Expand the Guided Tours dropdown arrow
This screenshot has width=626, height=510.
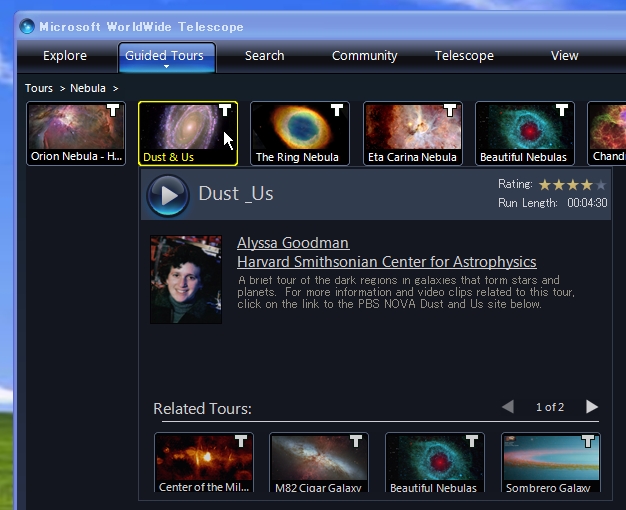pyautogui.click(x=166, y=66)
